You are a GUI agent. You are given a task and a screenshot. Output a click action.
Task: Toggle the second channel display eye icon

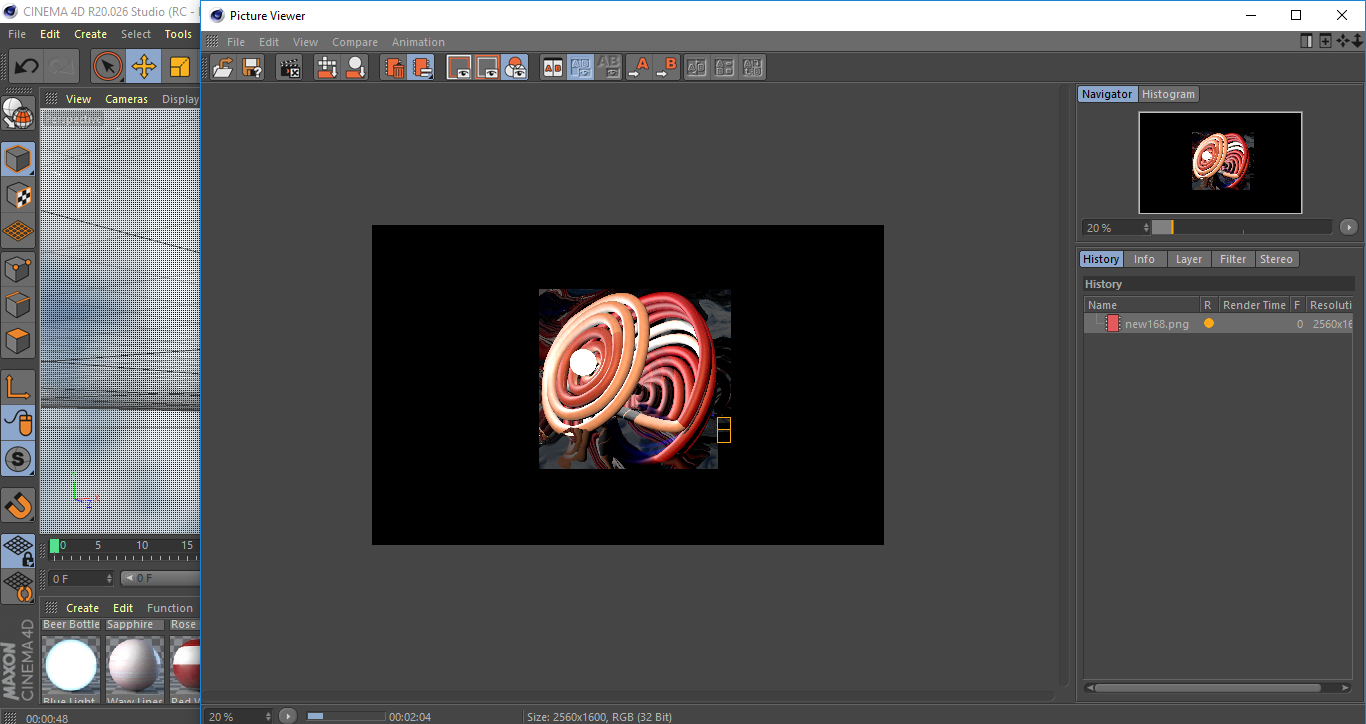click(487, 67)
